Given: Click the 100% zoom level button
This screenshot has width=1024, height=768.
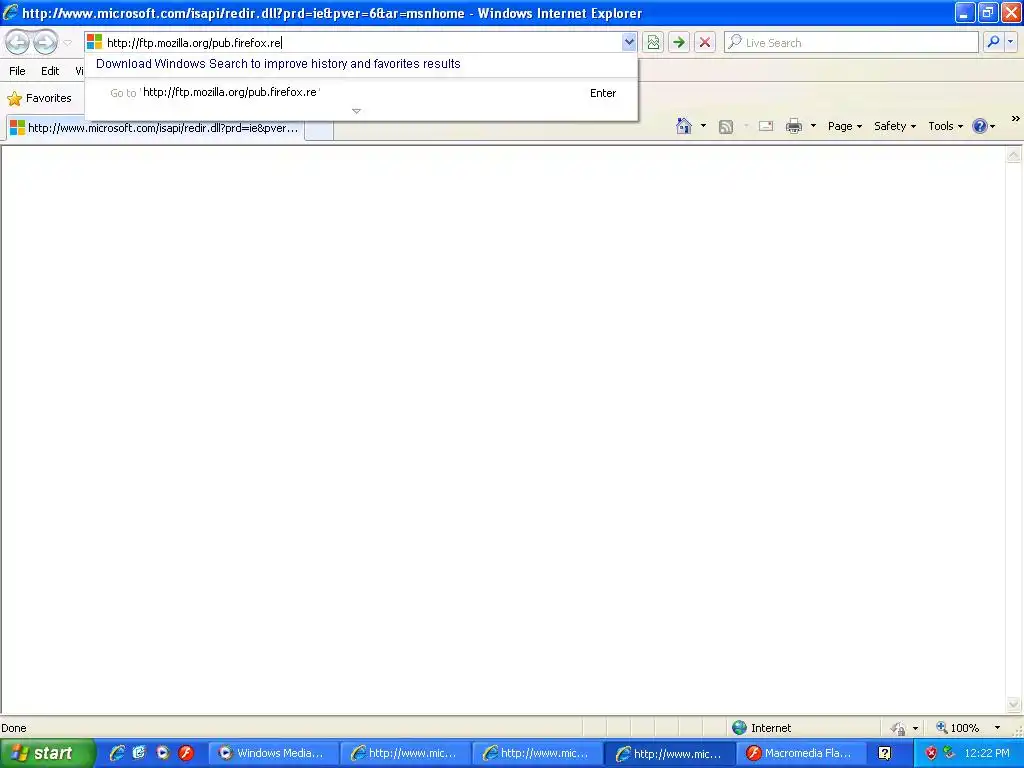Looking at the screenshot, I should pyautogui.click(x=957, y=728).
